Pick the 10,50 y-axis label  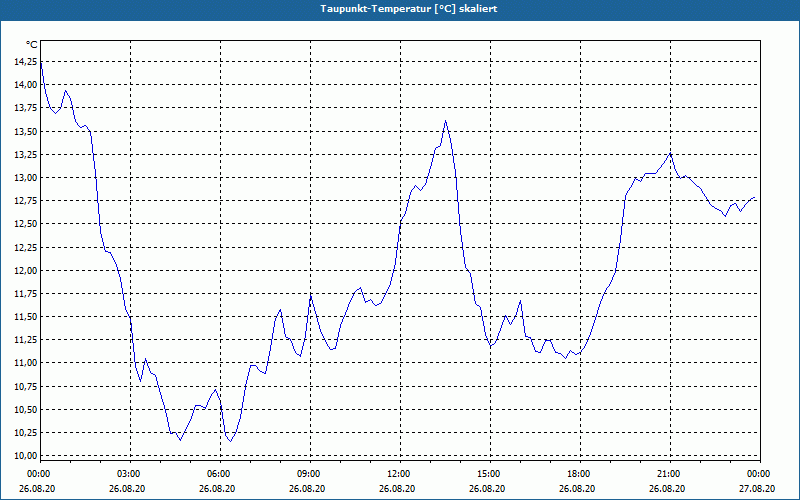[x=26, y=409]
